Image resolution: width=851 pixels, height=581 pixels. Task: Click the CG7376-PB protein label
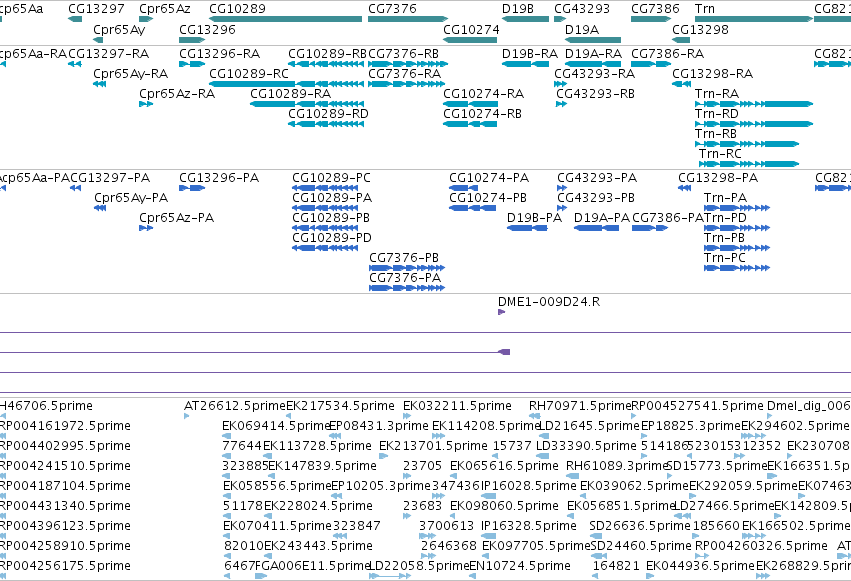404,258
